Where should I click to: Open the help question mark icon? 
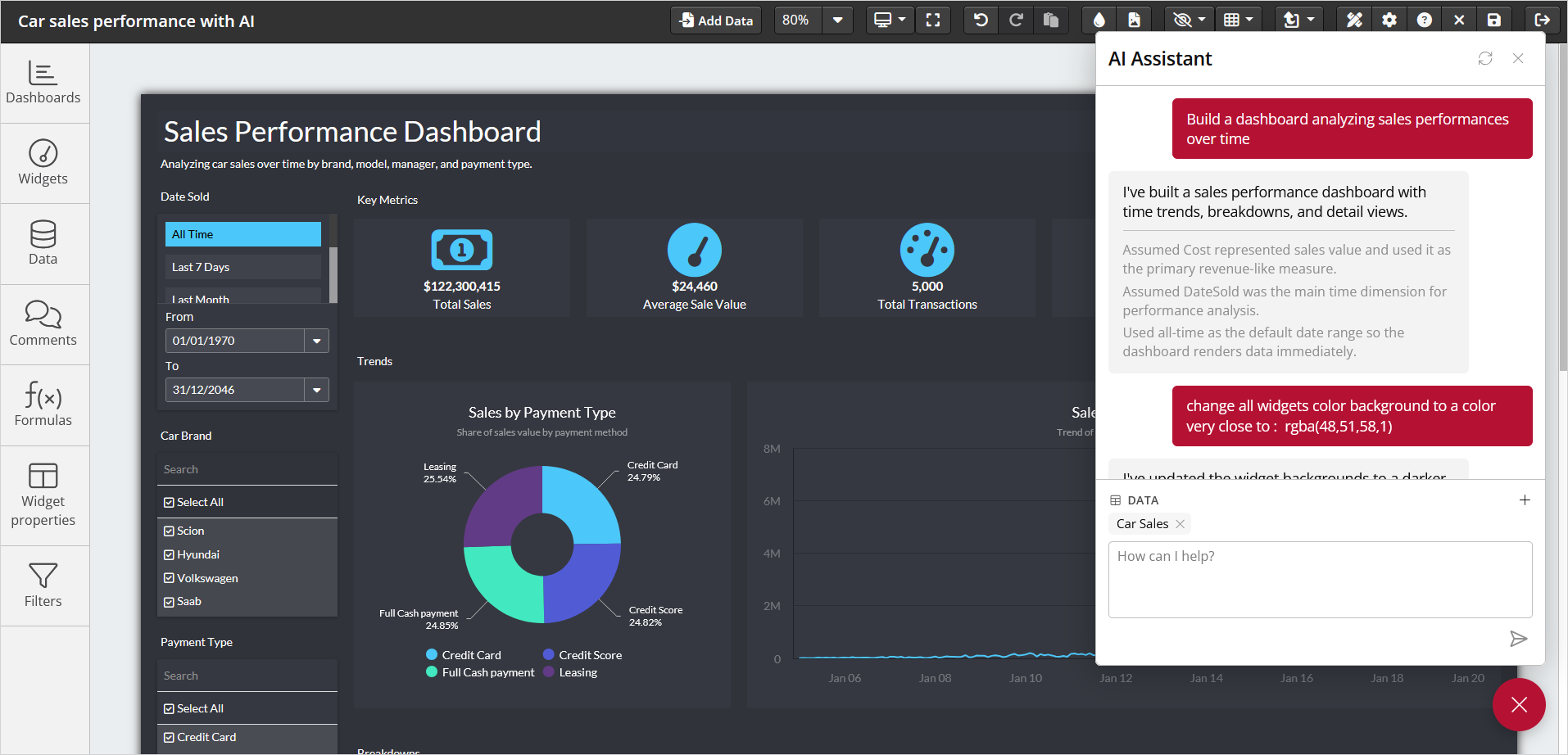point(1425,20)
